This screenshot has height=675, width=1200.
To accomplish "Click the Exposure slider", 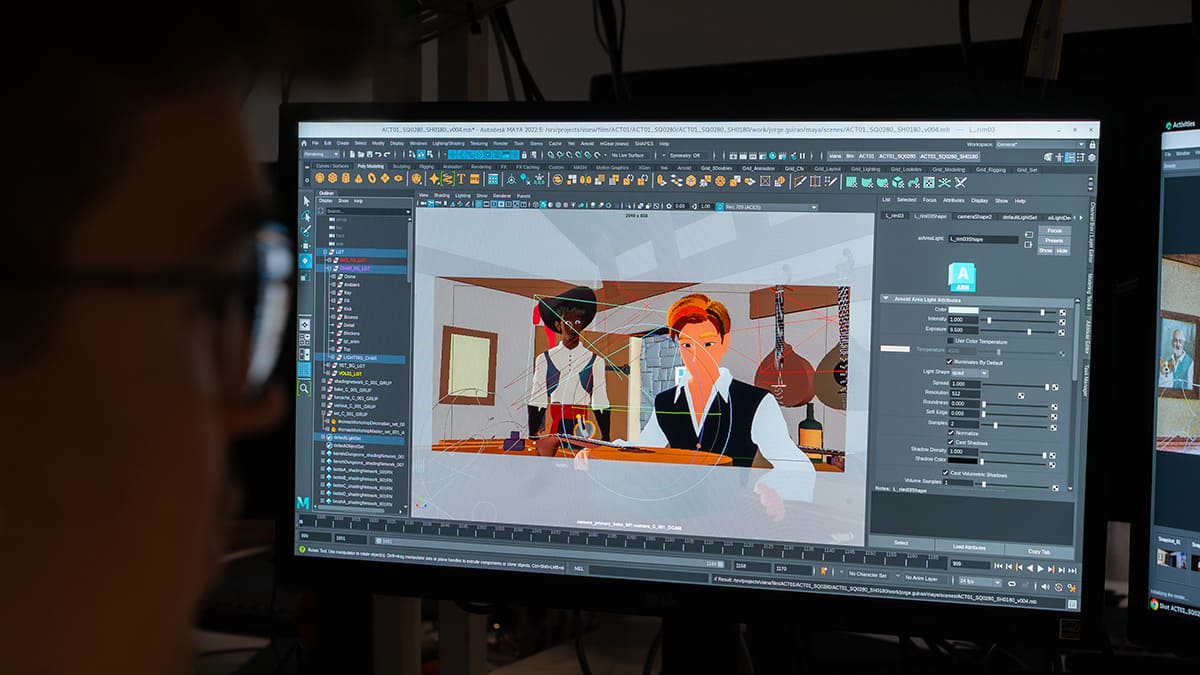I will pyautogui.click(x=1019, y=330).
